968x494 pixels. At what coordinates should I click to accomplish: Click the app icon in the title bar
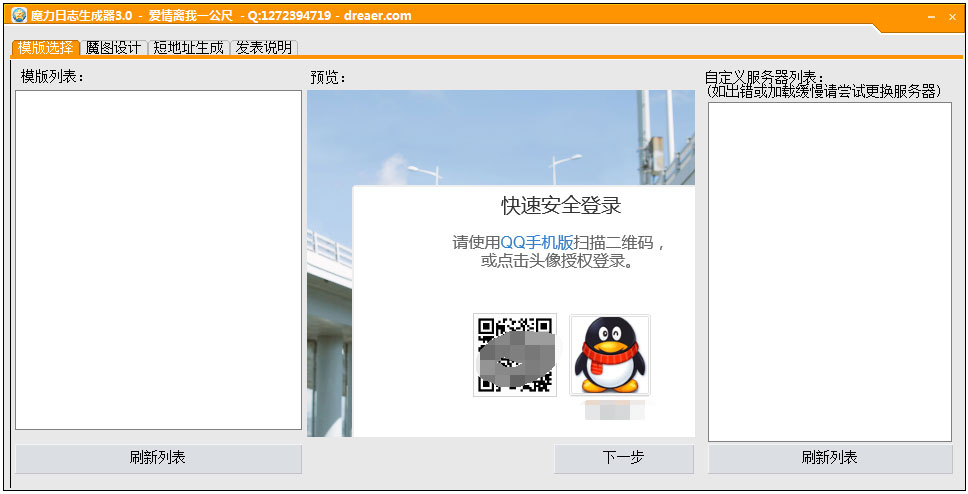[x=18, y=15]
